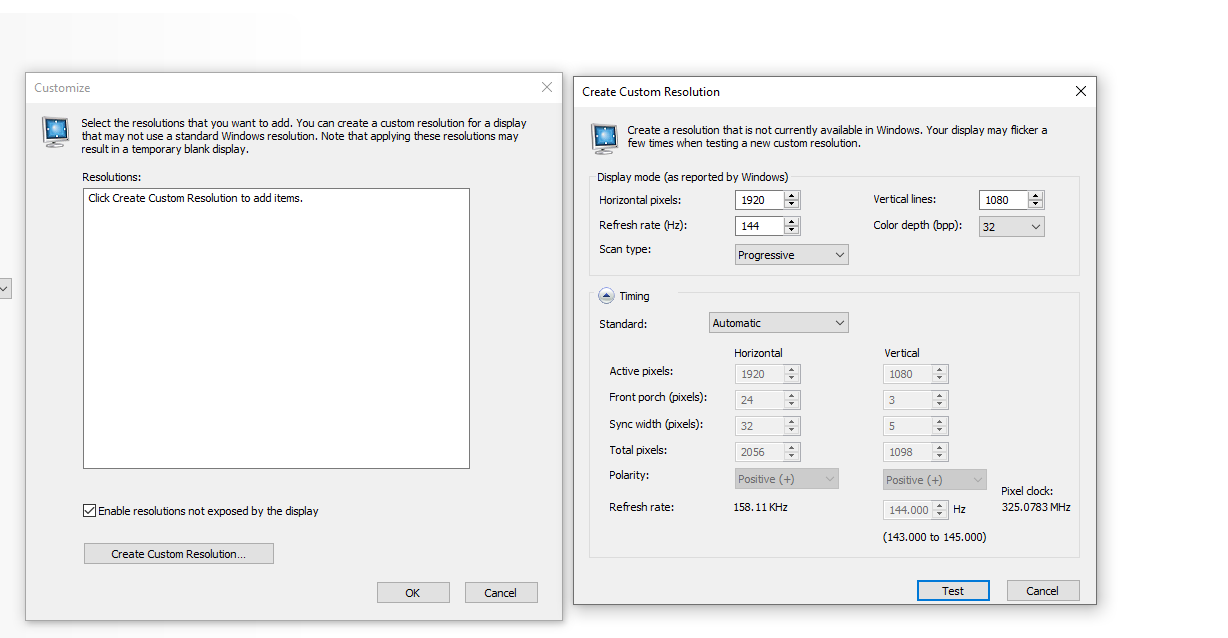Image resolution: width=1228 pixels, height=638 pixels.
Task: Open the Standard dropdown showing Automatic
Action: pos(778,322)
